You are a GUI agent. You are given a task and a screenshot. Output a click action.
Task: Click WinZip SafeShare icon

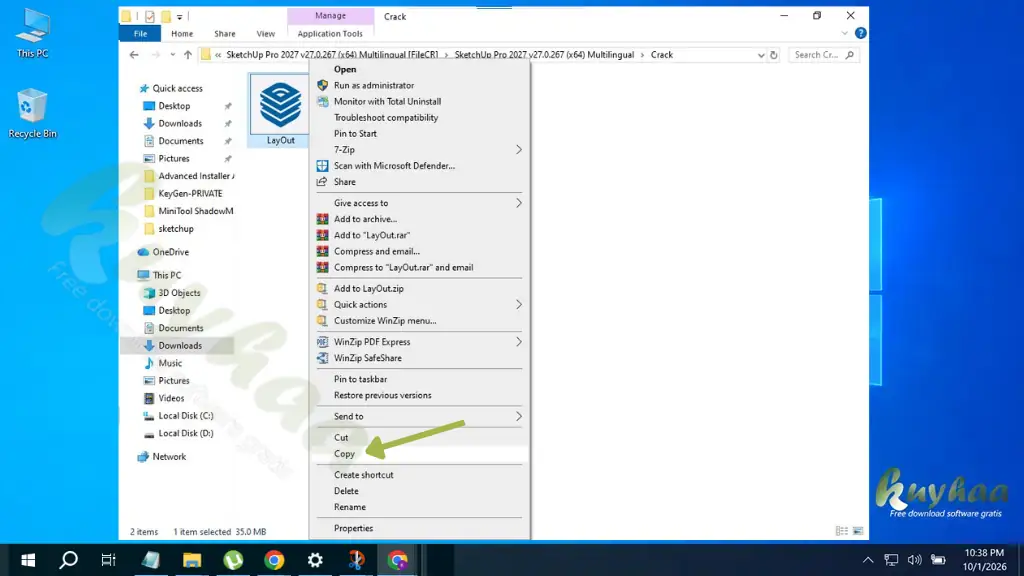pos(323,358)
